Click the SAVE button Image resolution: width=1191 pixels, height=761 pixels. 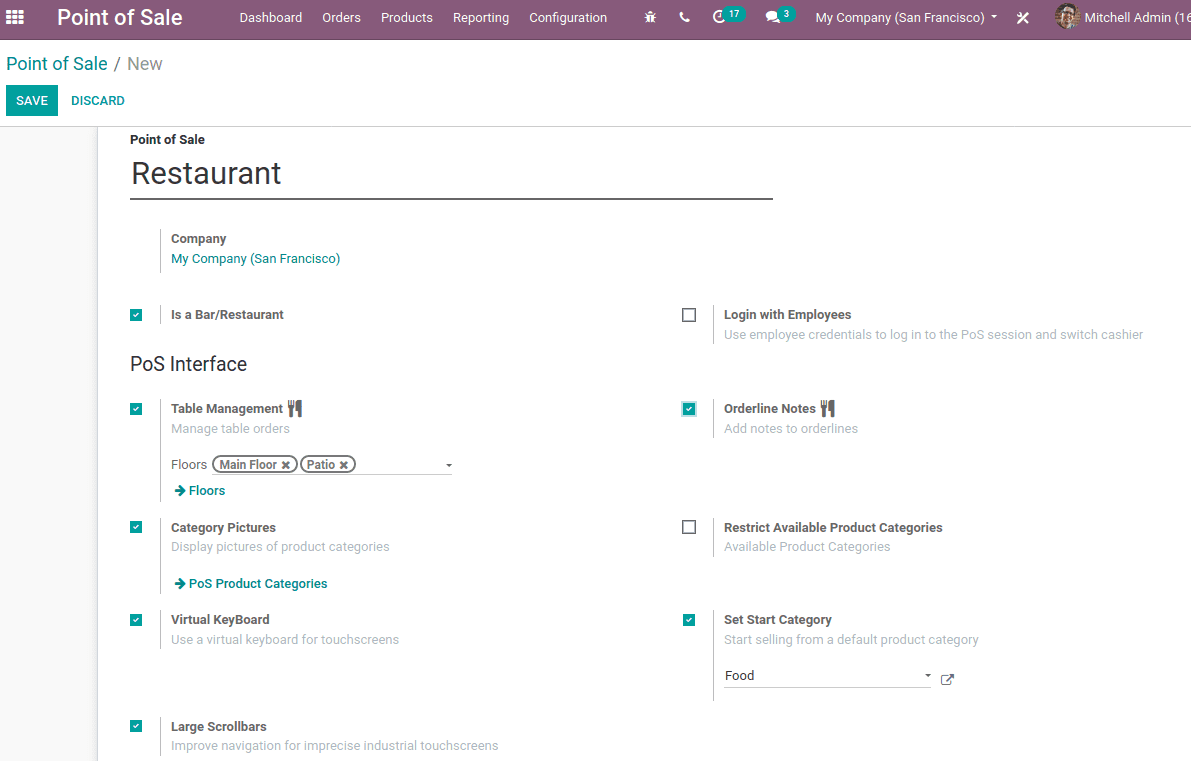point(32,100)
